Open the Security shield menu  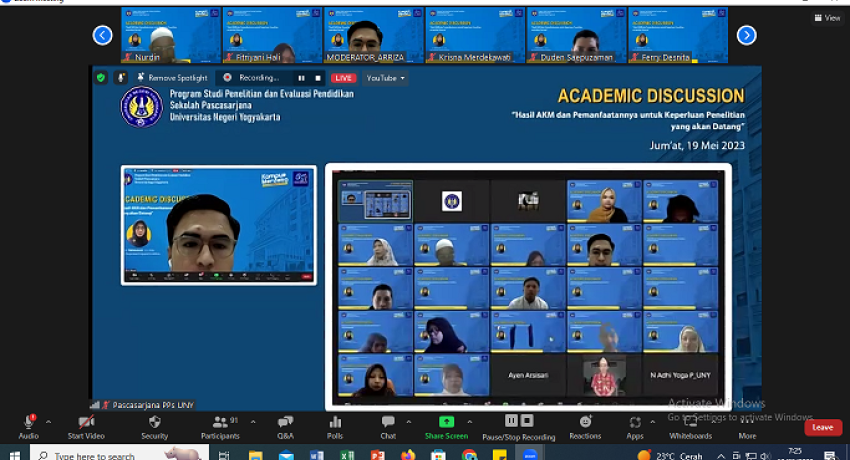click(x=154, y=427)
